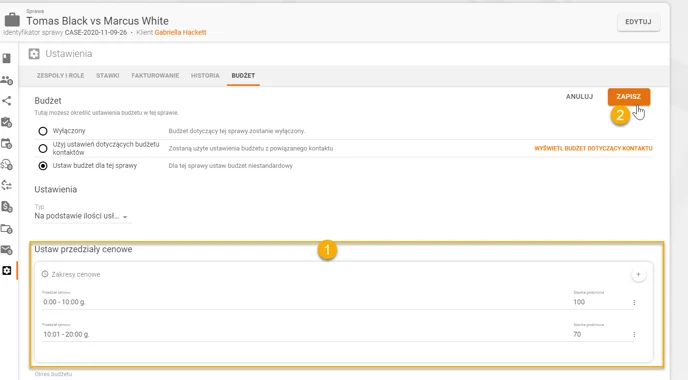Open the tasks clipboard sidebar icon

tap(7, 122)
